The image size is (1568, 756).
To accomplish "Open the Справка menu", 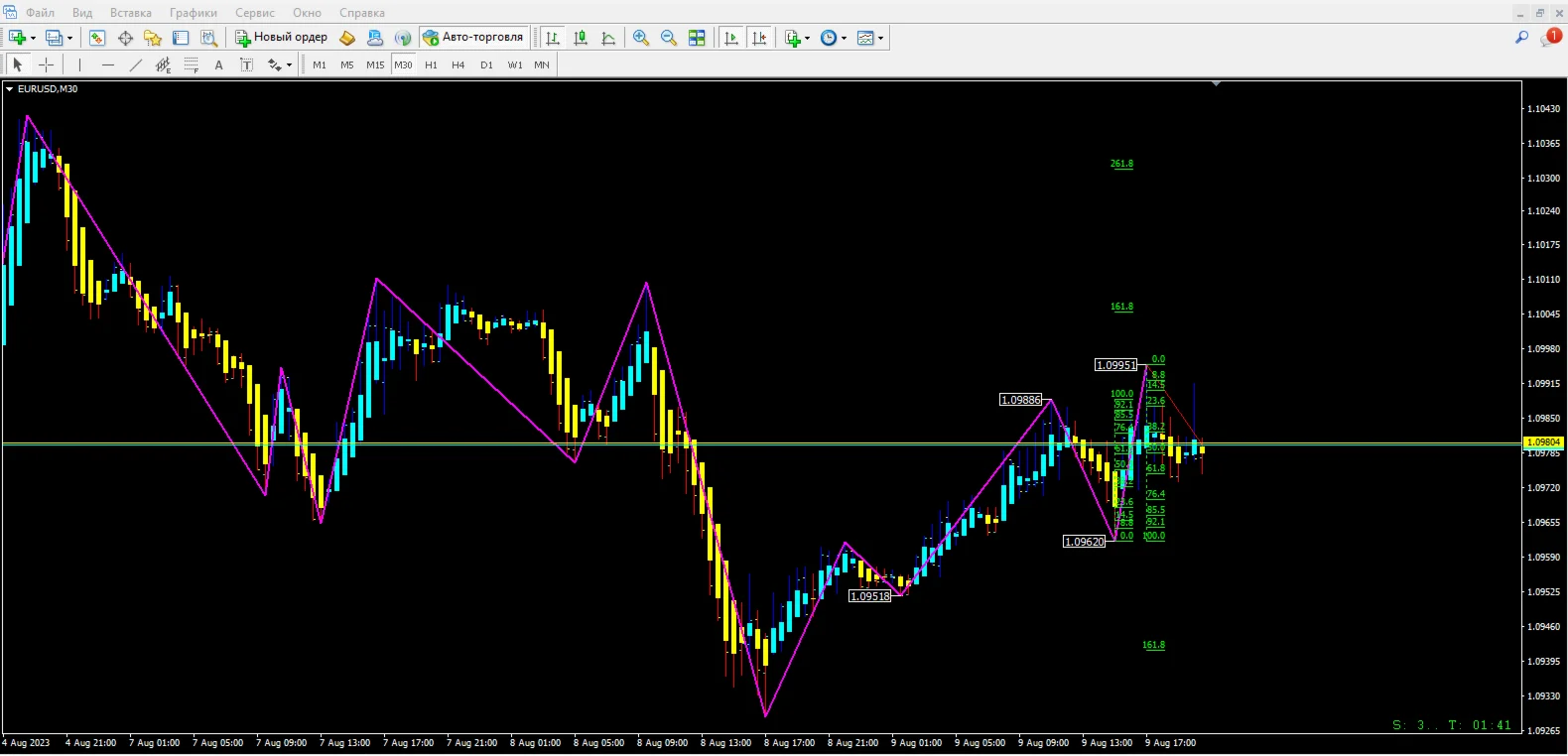I will 362,13.
